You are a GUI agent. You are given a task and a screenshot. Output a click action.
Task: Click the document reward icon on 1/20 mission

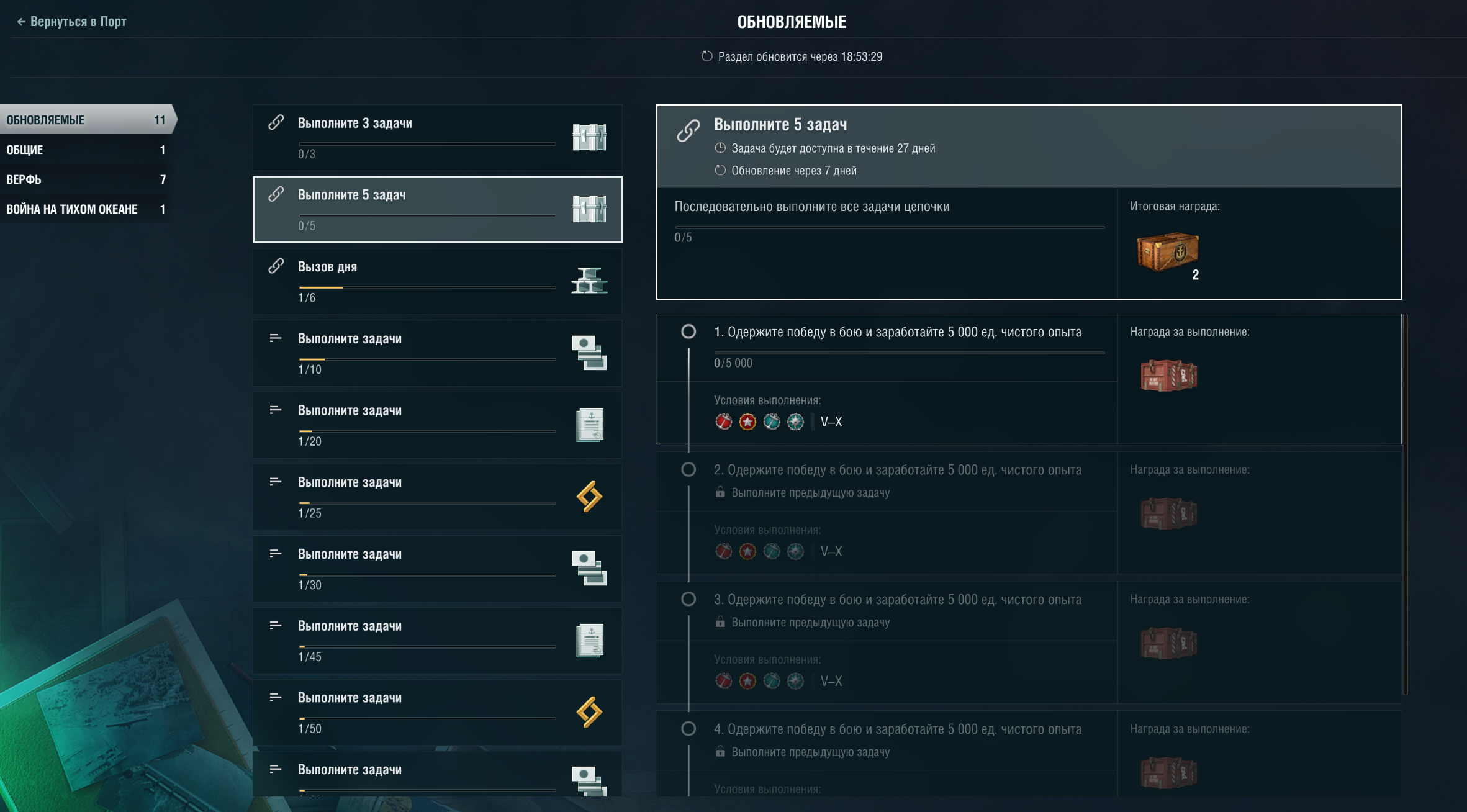click(x=590, y=425)
